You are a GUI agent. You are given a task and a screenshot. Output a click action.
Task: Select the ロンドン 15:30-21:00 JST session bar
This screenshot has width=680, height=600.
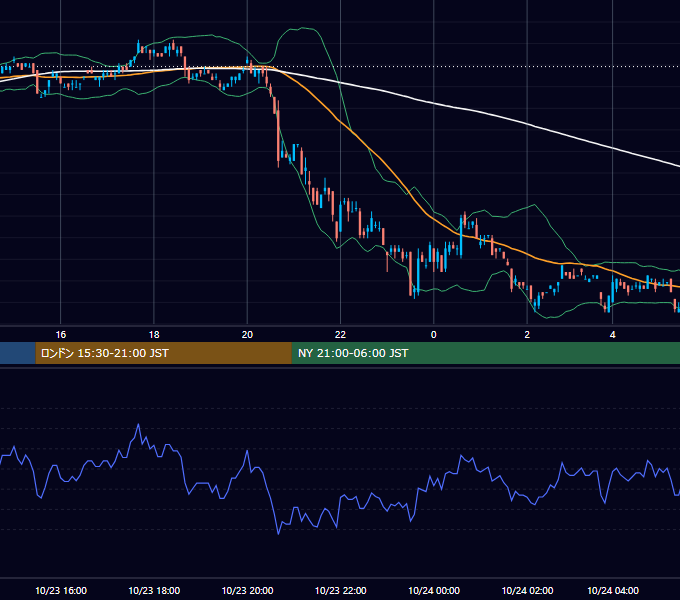tap(163, 353)
